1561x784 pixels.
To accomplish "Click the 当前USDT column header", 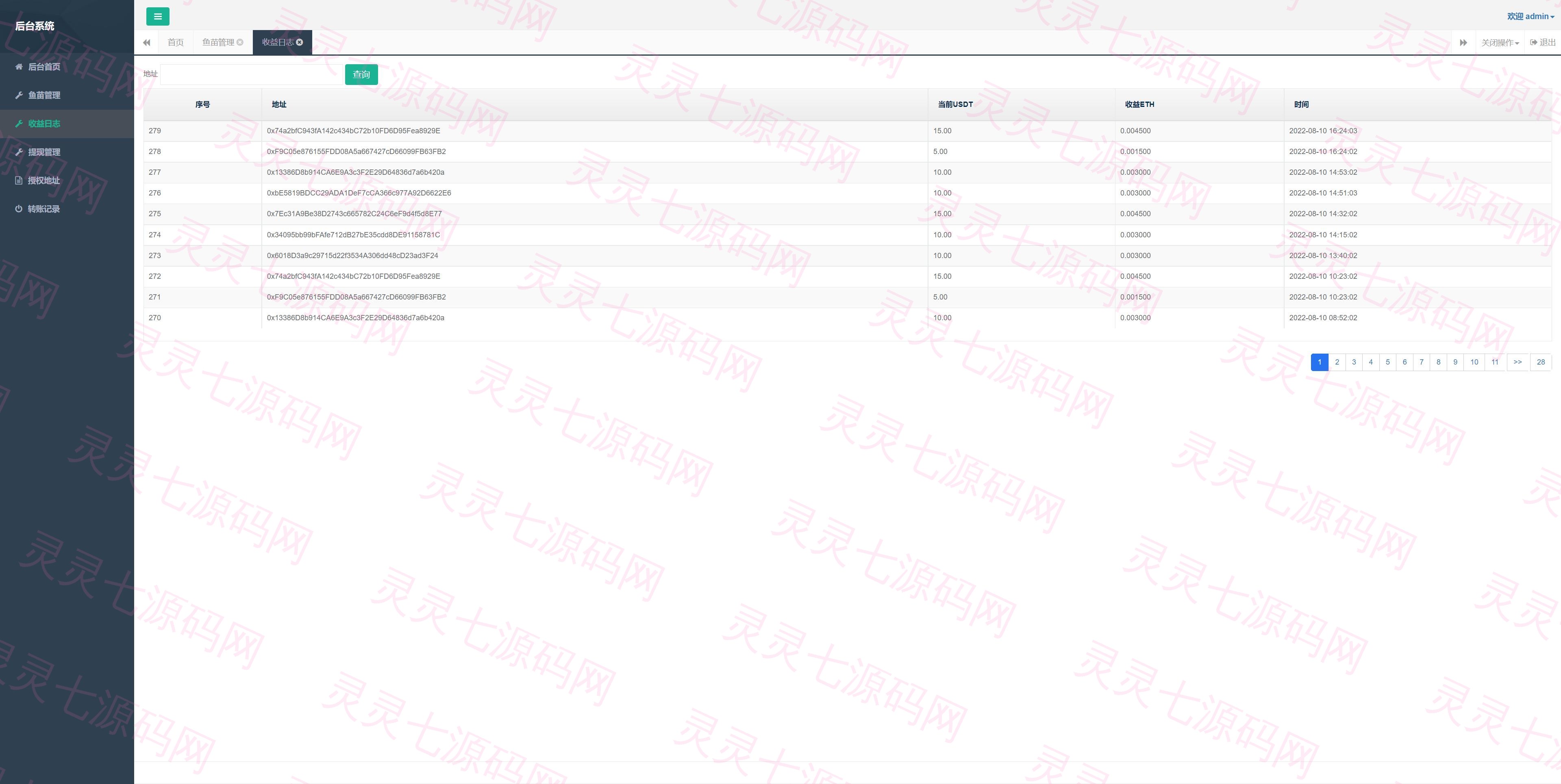I will (x=1021, y=105).
